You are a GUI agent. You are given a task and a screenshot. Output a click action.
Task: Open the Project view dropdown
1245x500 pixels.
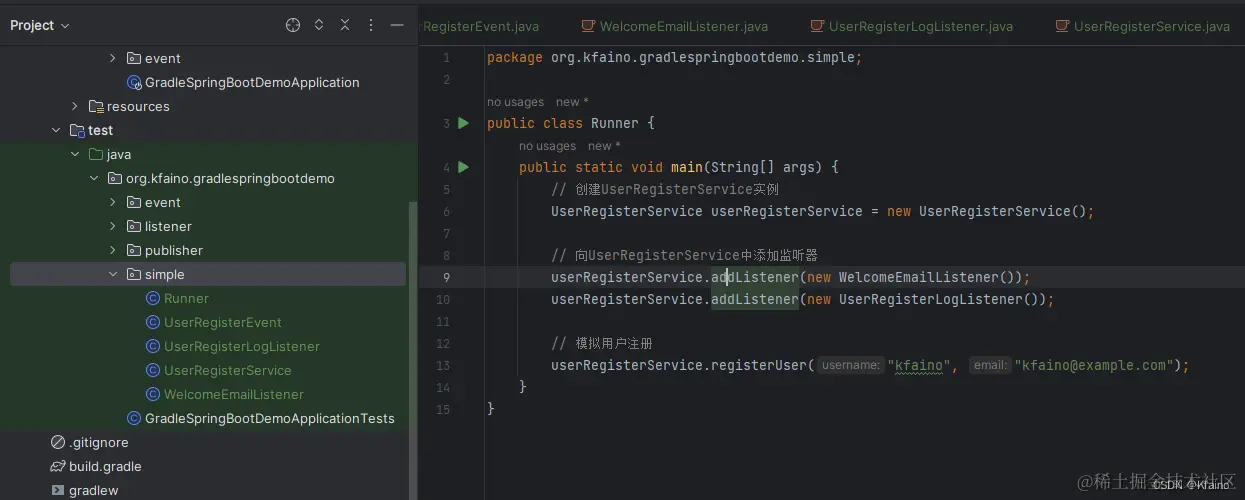tap(40, 25)
